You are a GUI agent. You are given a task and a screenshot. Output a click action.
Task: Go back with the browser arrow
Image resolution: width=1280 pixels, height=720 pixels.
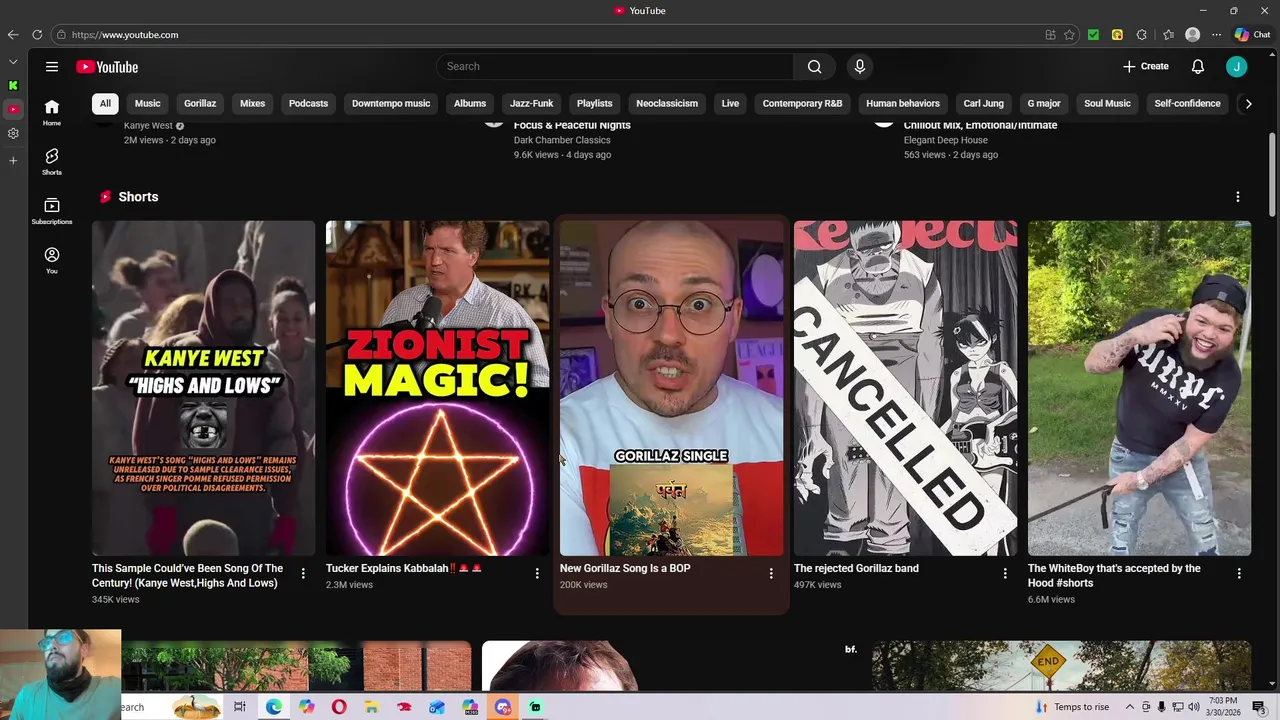(13, 34)
